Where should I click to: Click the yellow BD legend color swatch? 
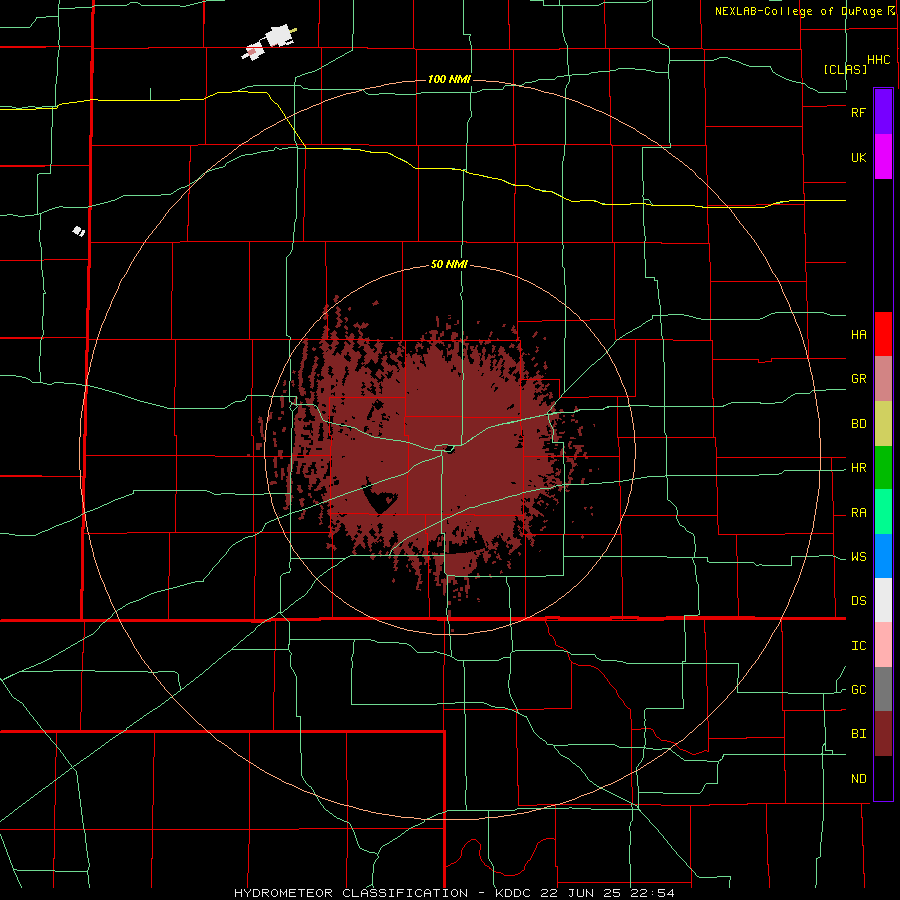click(883, 424)
